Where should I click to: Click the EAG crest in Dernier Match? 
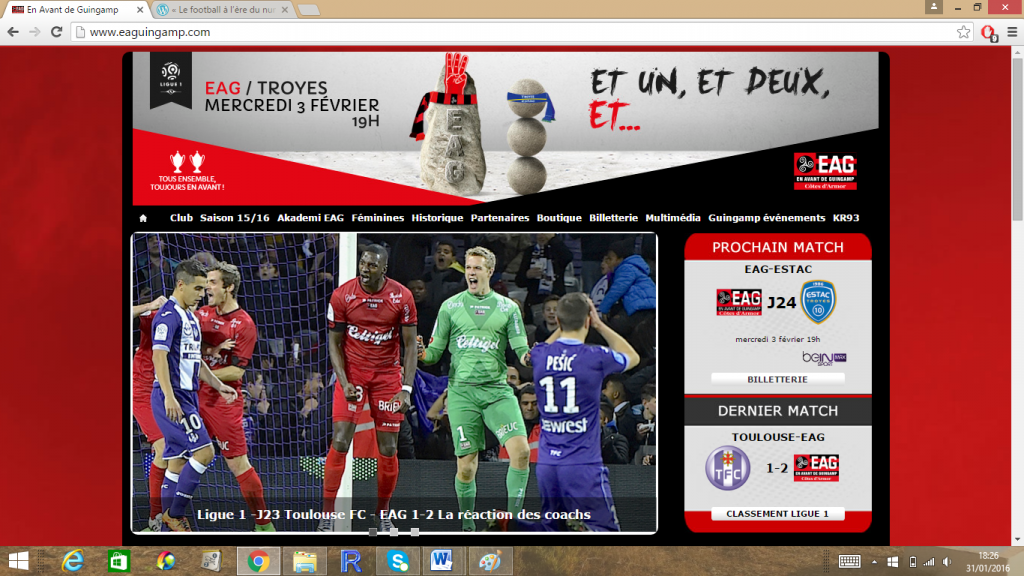tap(816, 468)
